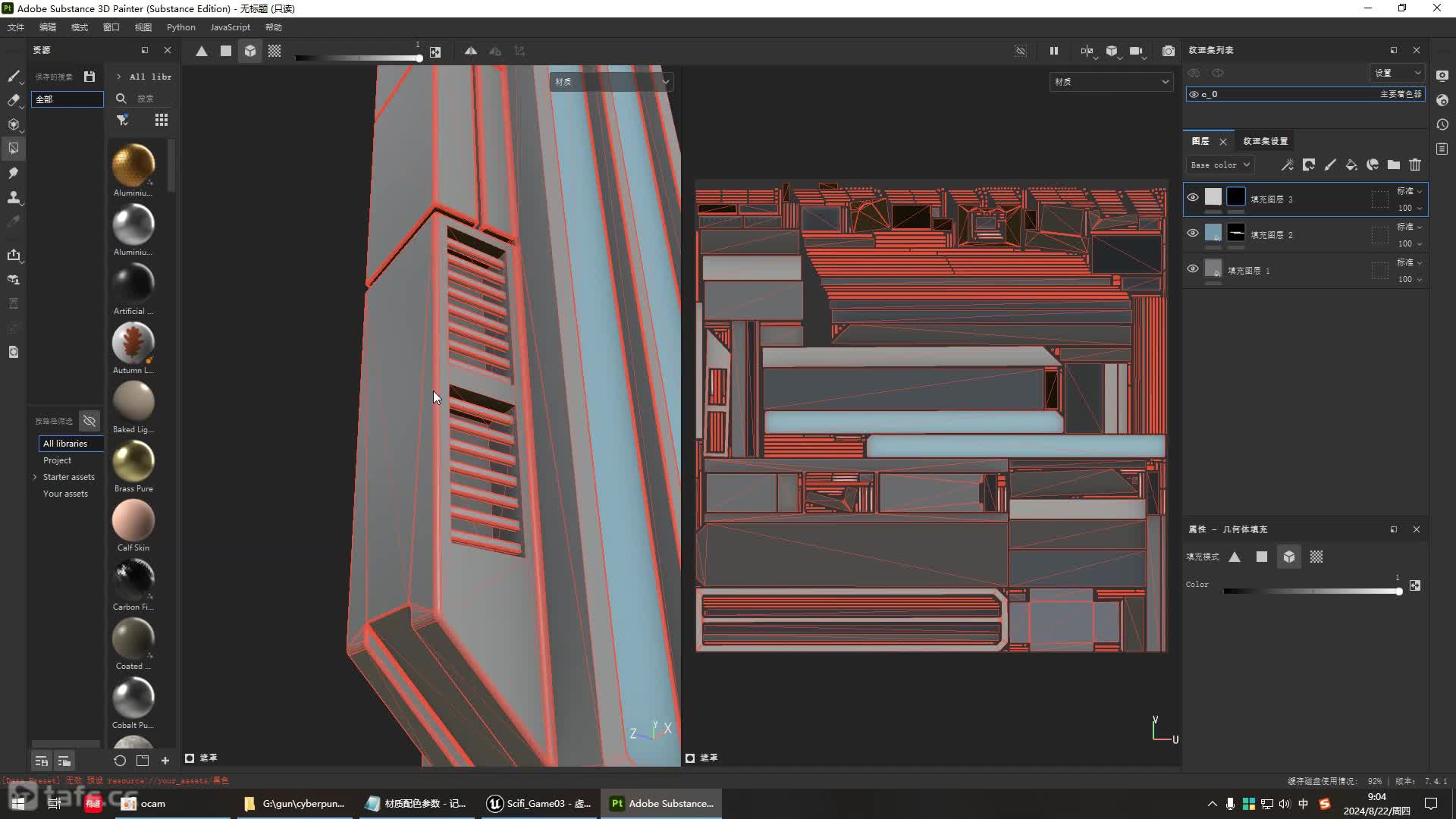Open the camera settings icon

click(x=1136, y=51)
